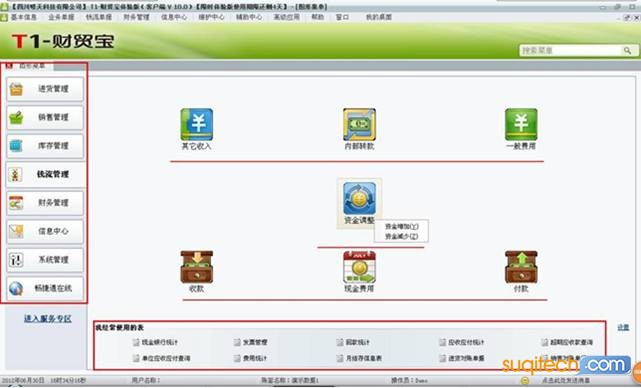Open the 财务管理 menu in menu bar

(x=136, y=17)
